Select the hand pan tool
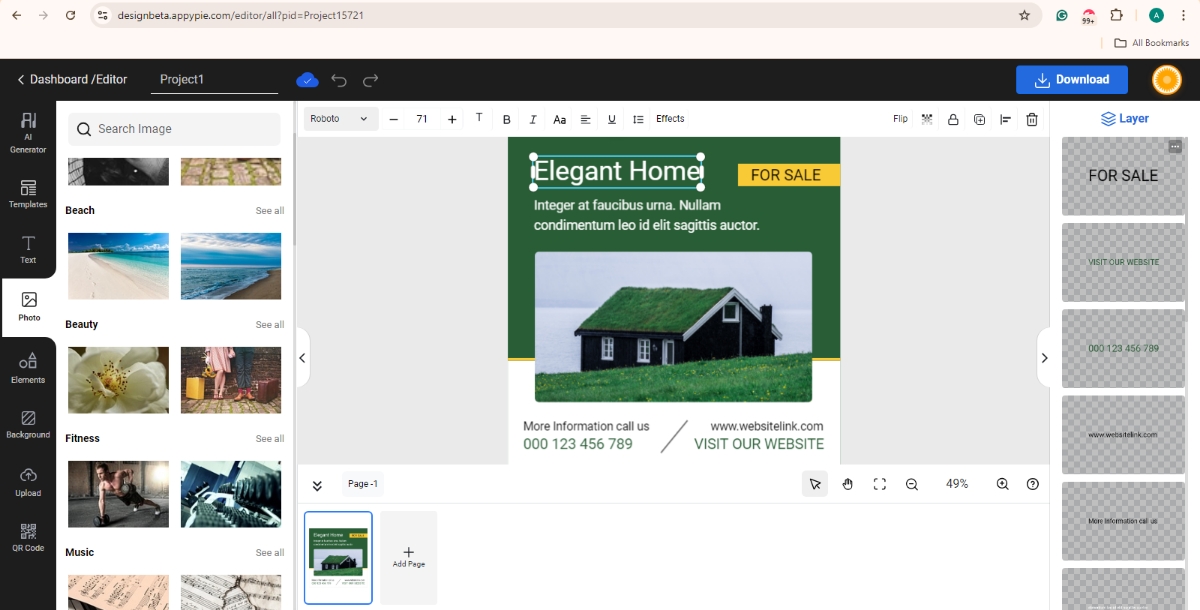 (x=847, y=484)
